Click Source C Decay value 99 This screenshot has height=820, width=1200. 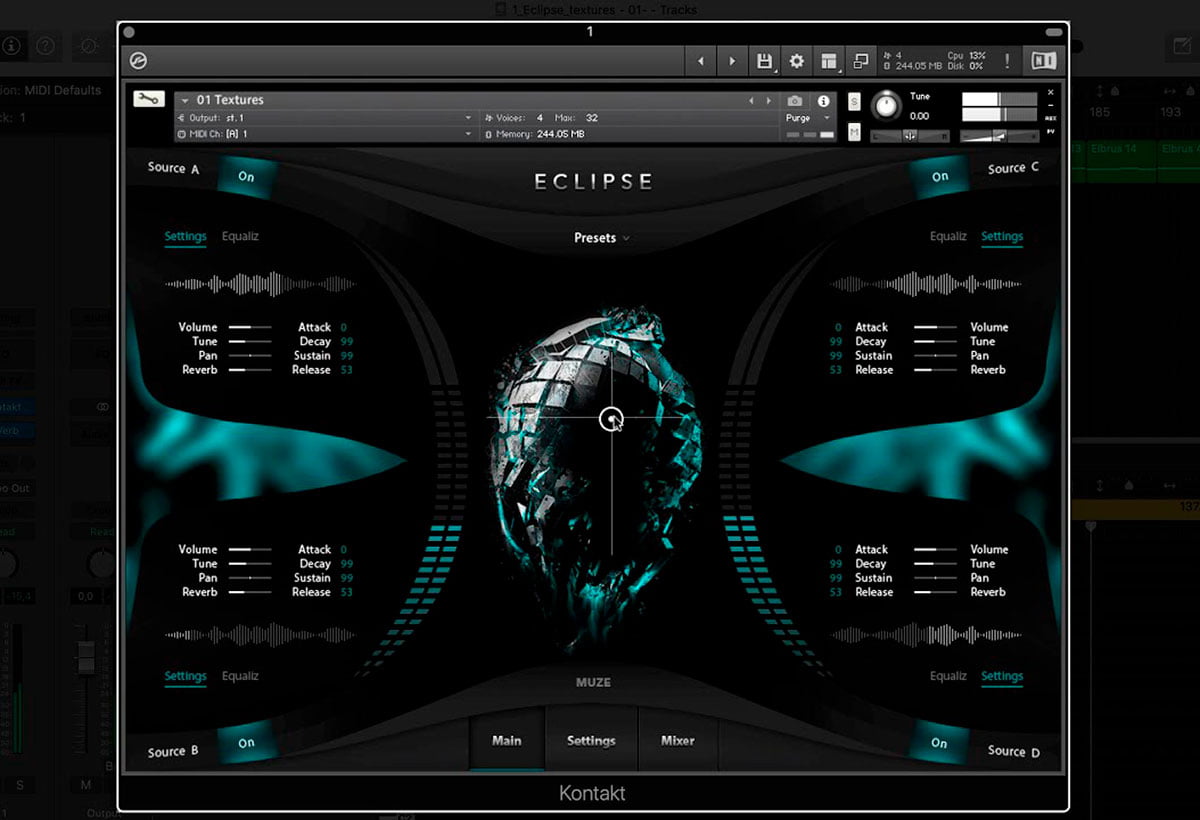click(x=836, y=341)
